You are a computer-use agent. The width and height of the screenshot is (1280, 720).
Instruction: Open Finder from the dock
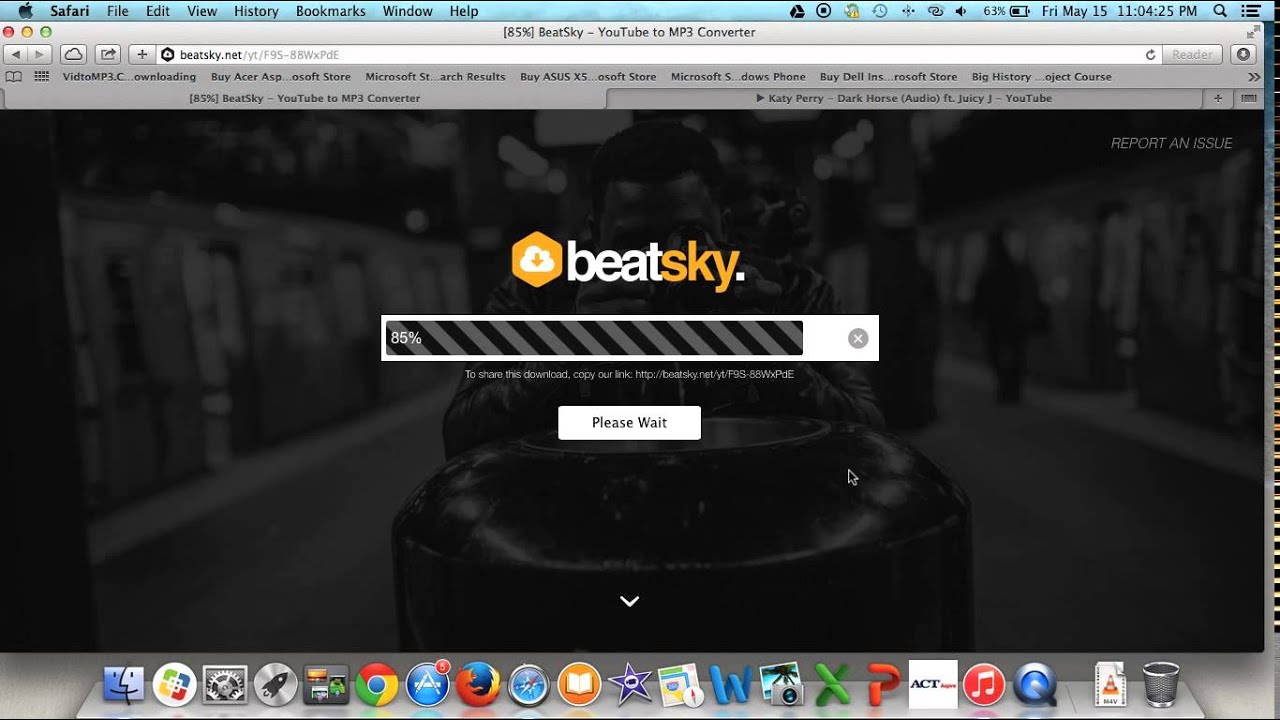(123, 685)
